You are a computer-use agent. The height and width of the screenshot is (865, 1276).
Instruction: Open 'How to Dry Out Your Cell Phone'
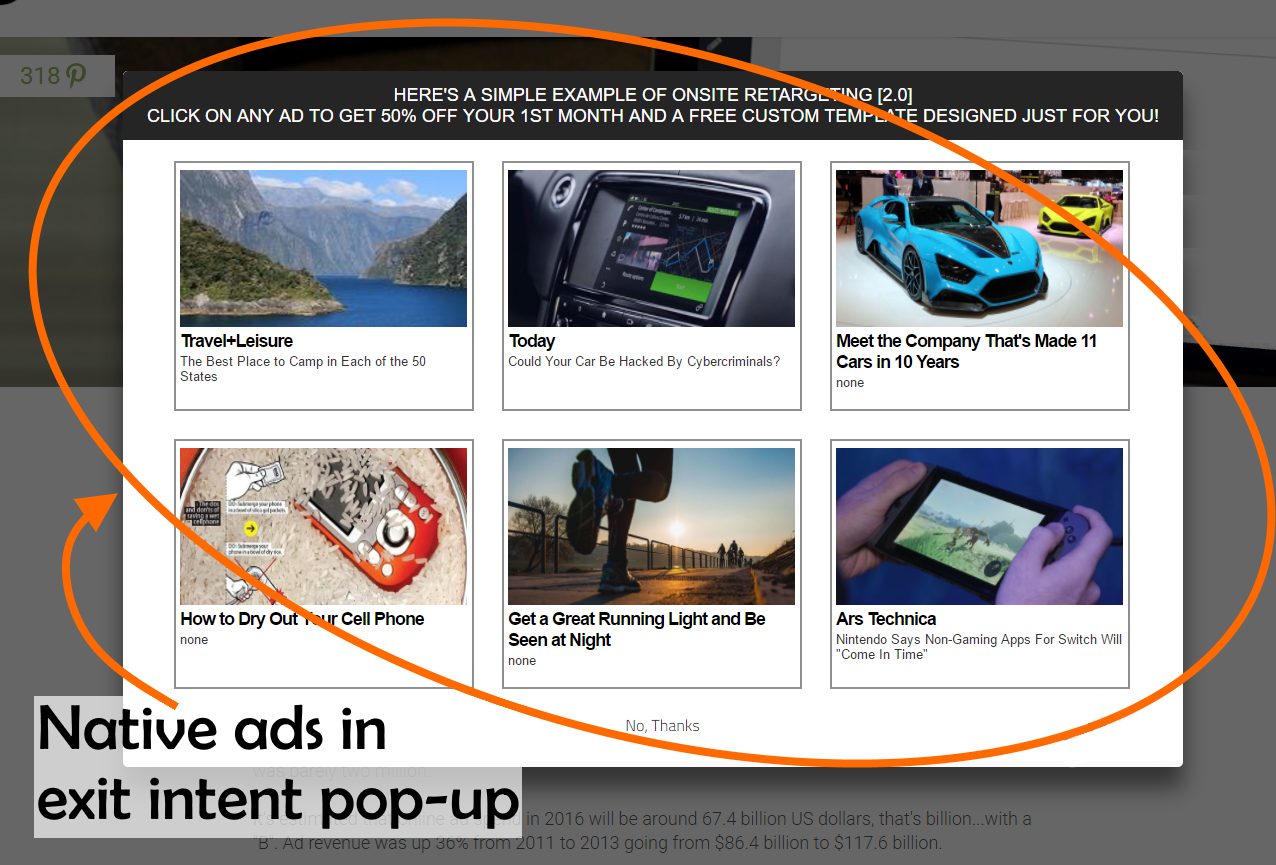pos(301,619)
